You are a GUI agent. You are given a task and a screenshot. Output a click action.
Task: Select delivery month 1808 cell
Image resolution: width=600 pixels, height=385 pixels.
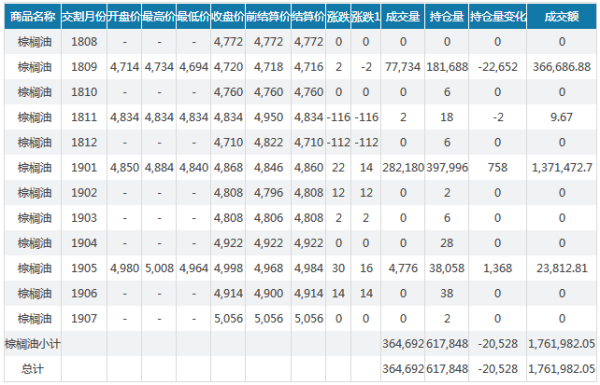[x=84, y=42]
